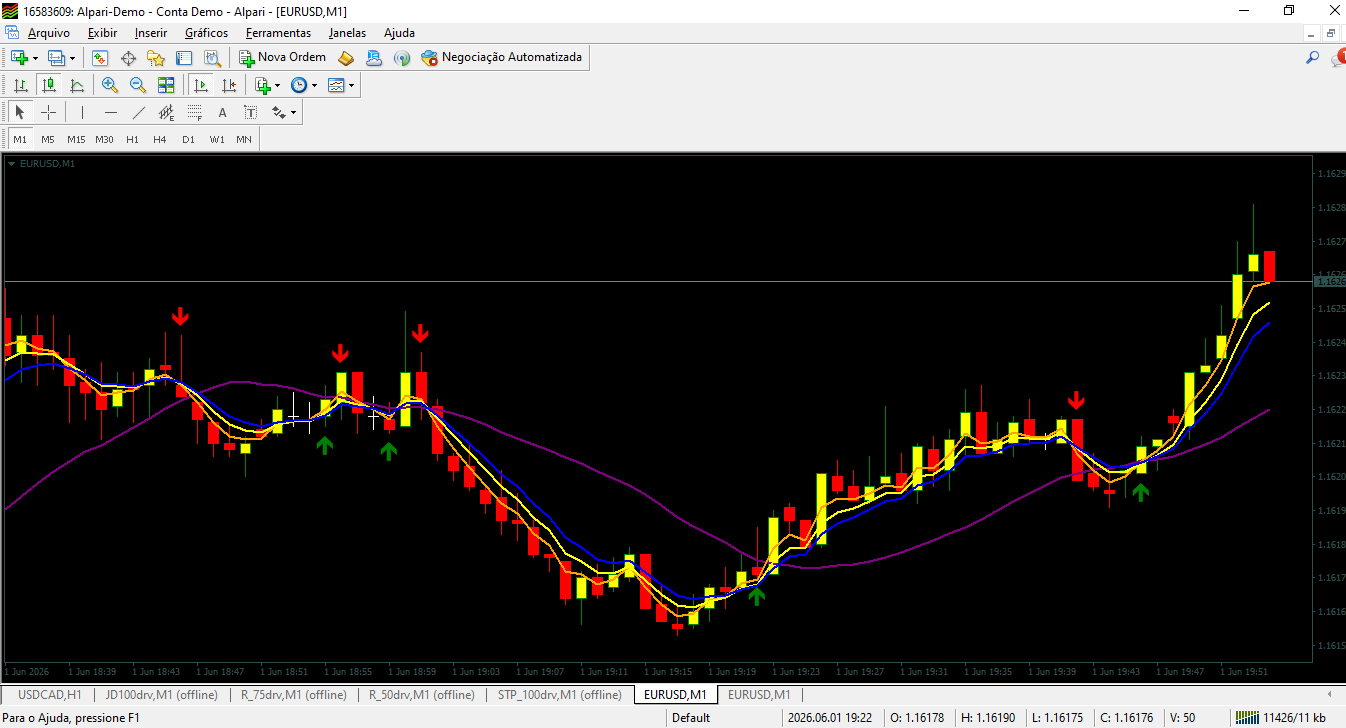Select the Crosshair cursor tool
The width and height of the screenshot is (1346, 728).
(48, 112)
